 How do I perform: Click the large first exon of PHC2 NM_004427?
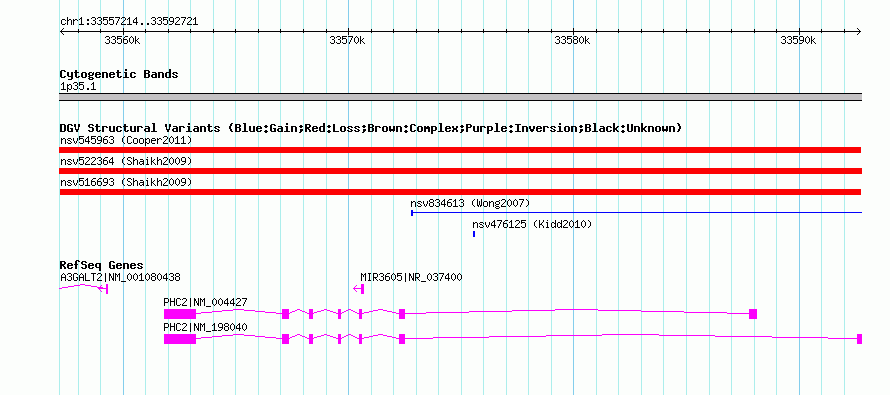coord(180,314)
